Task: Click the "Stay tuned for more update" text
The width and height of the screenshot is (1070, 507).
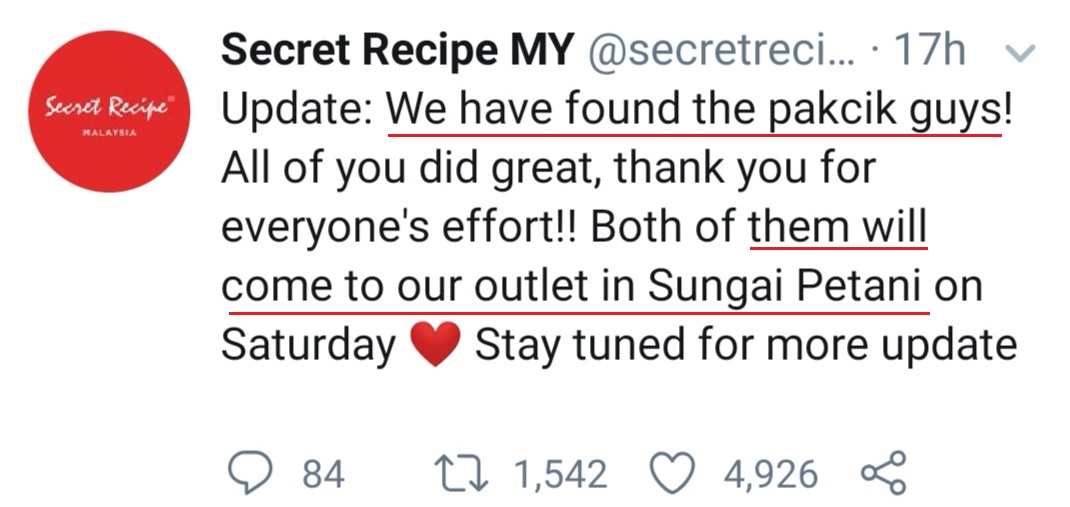Action: point(745,345)
